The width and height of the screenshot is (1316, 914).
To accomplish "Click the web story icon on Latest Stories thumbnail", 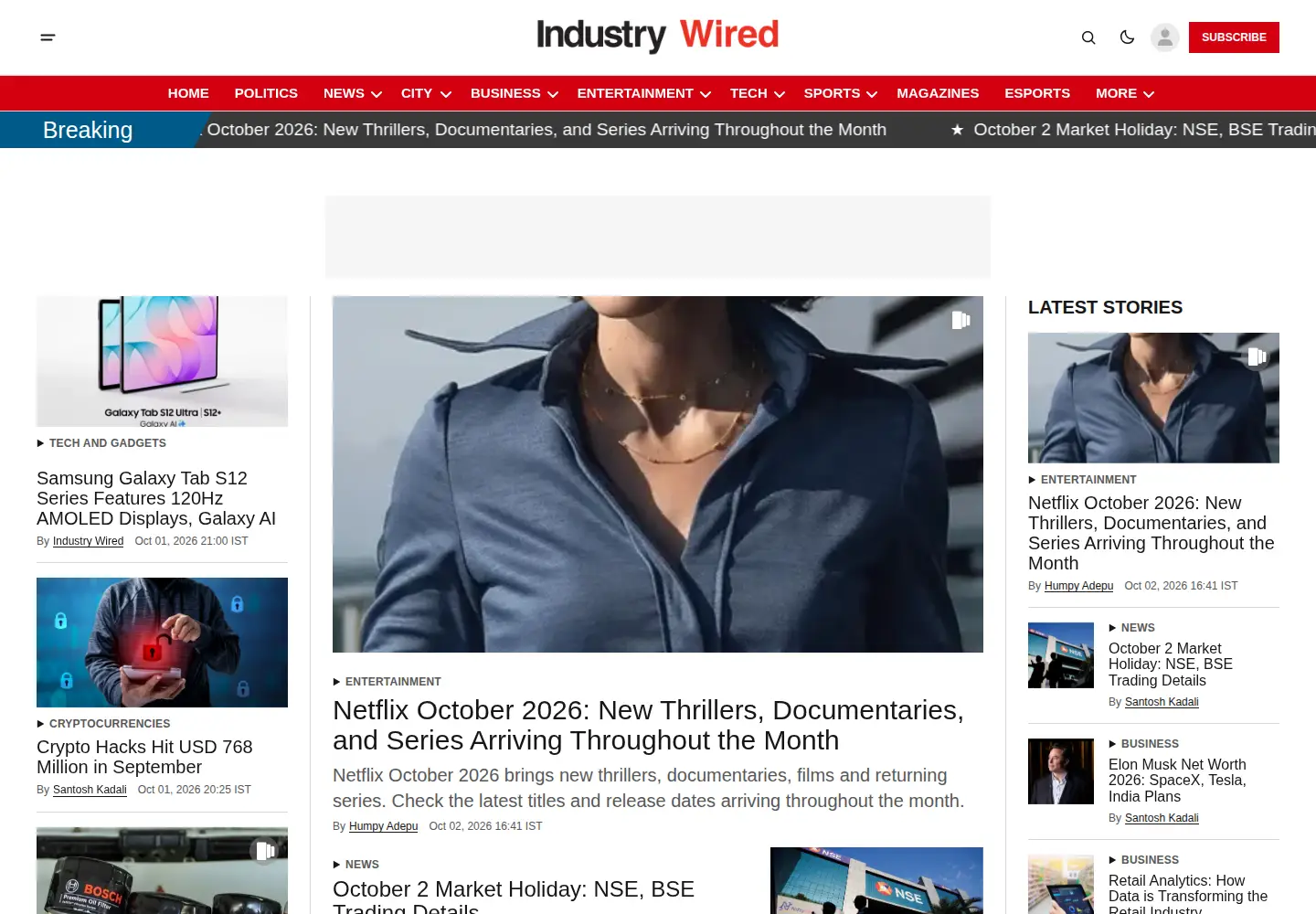I will click(1258, 356).
